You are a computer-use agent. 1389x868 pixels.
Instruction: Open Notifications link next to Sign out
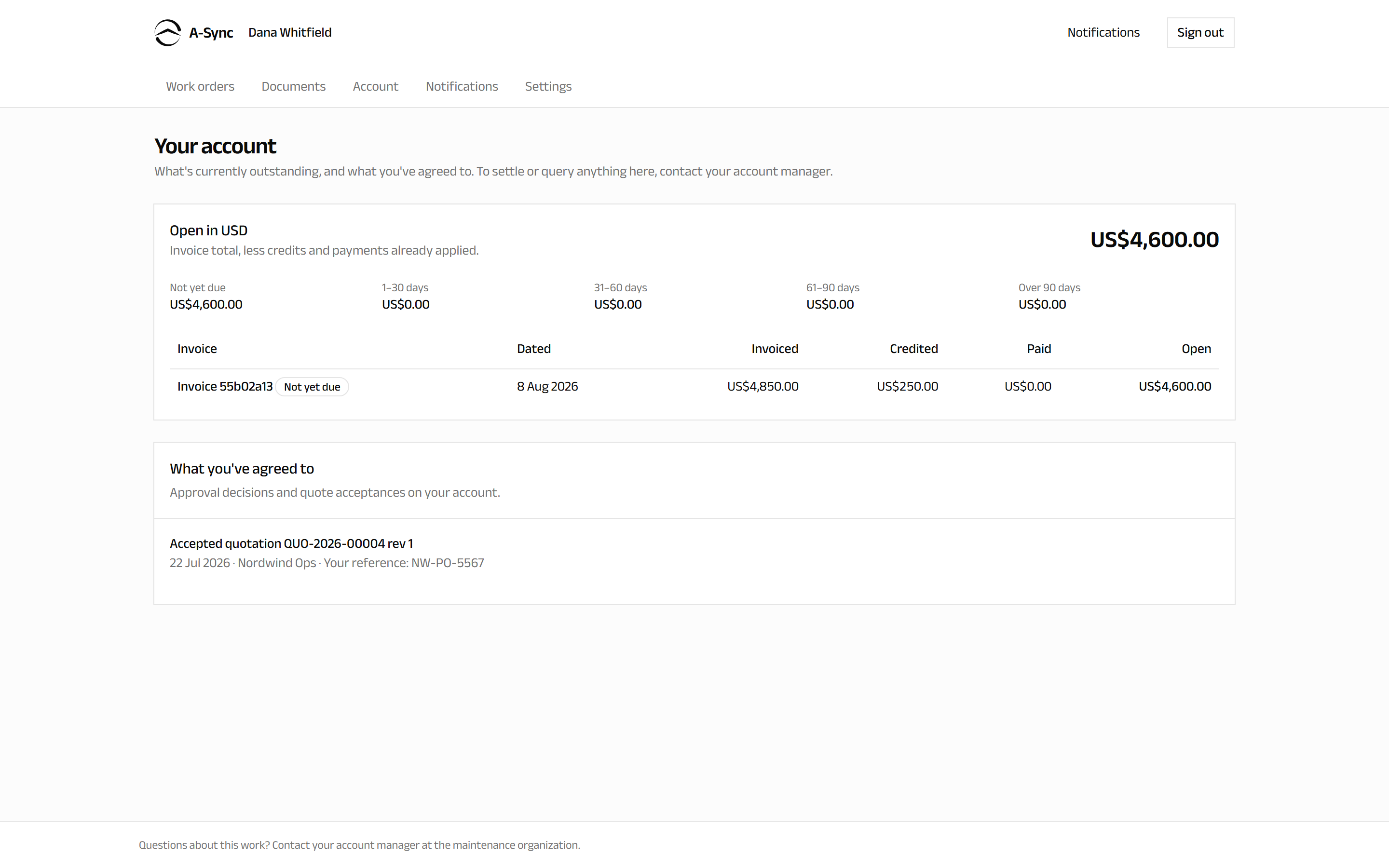[x=1103, y=33]
